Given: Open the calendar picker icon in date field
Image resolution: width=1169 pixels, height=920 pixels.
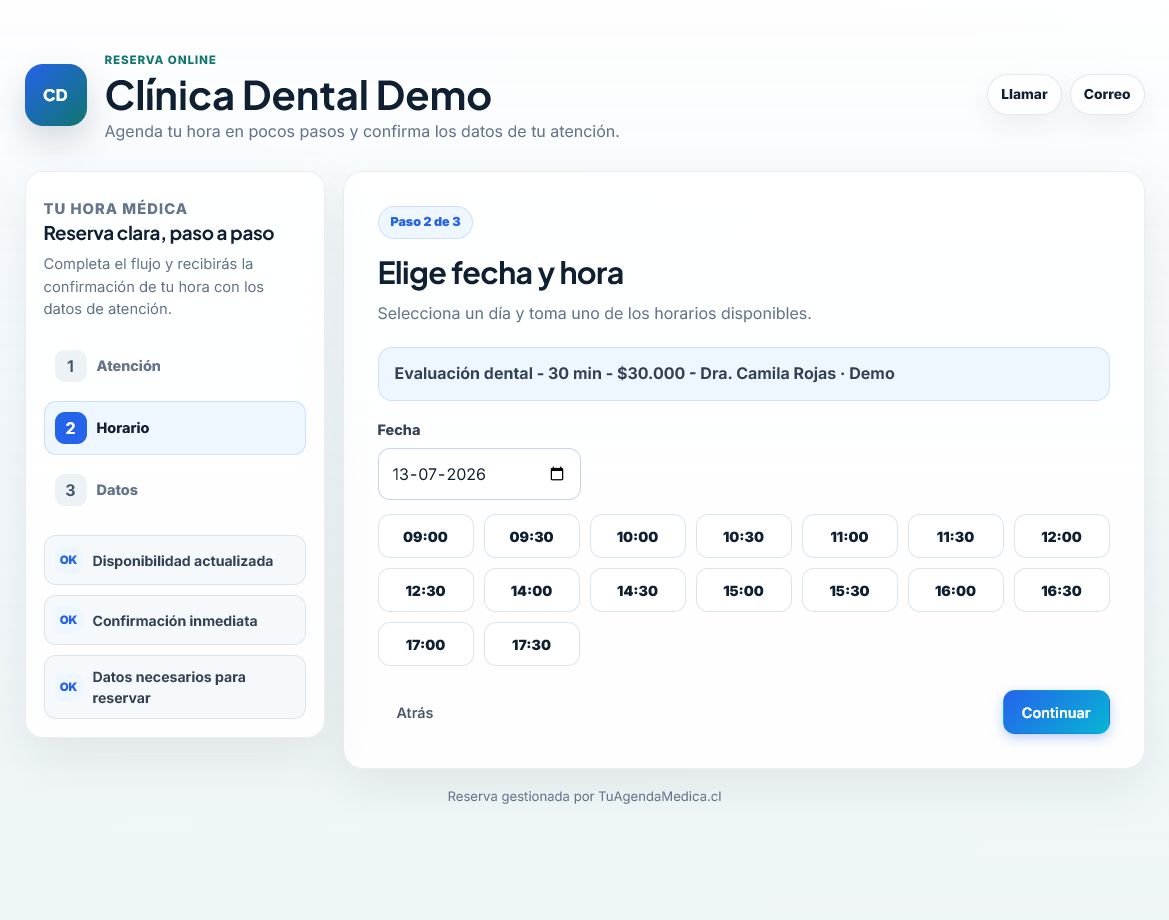Looking at the screenshot, I should 557,474.
